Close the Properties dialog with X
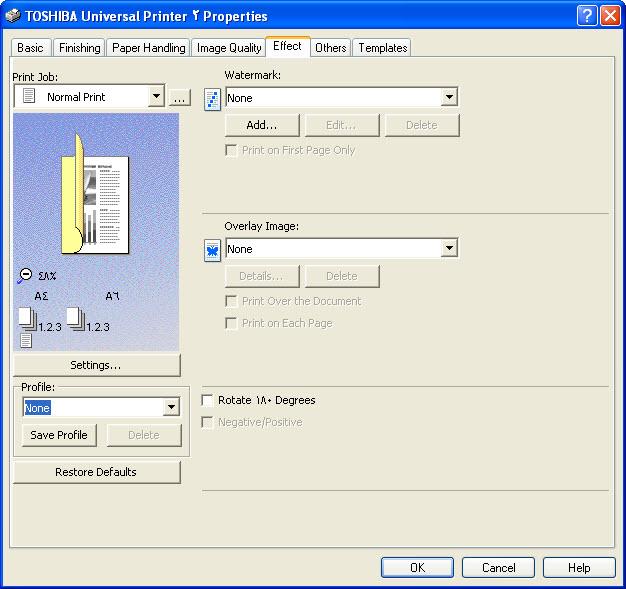Screen dimensions: 626x589 tap(610, 16)
